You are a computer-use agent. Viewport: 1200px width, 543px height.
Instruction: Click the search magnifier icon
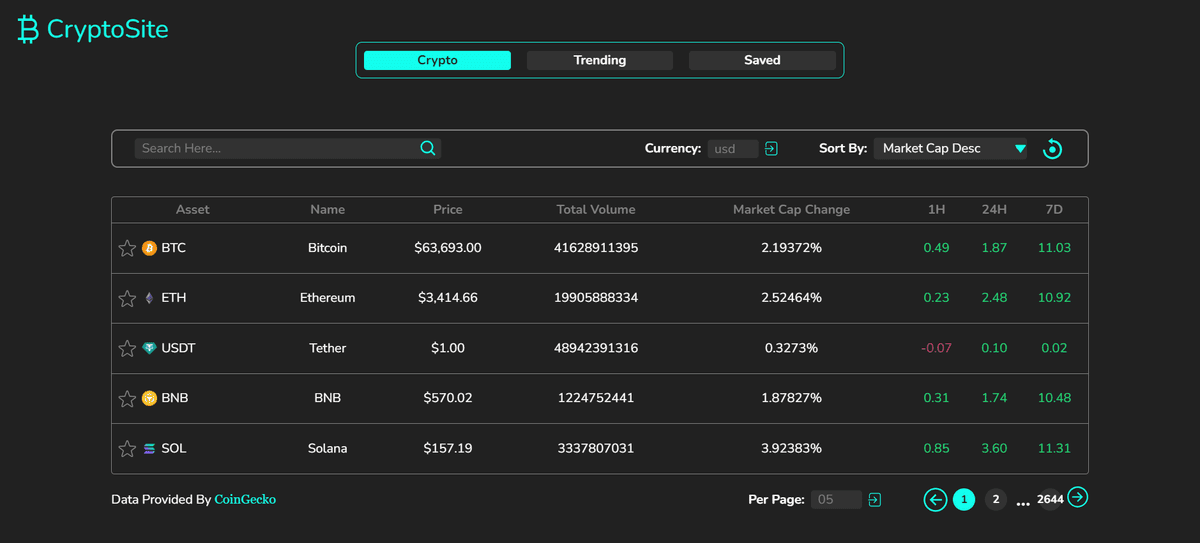[x=428, y=148]
